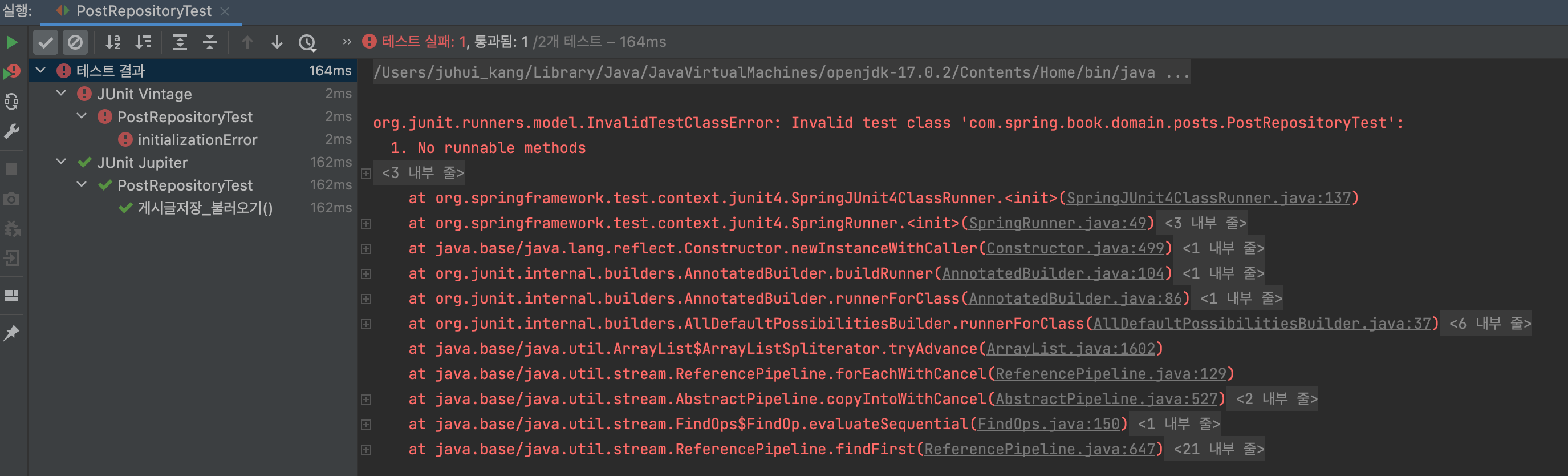
Task: Open ReferencePipeline.java:647 link
Action: tap(1039, 449)
